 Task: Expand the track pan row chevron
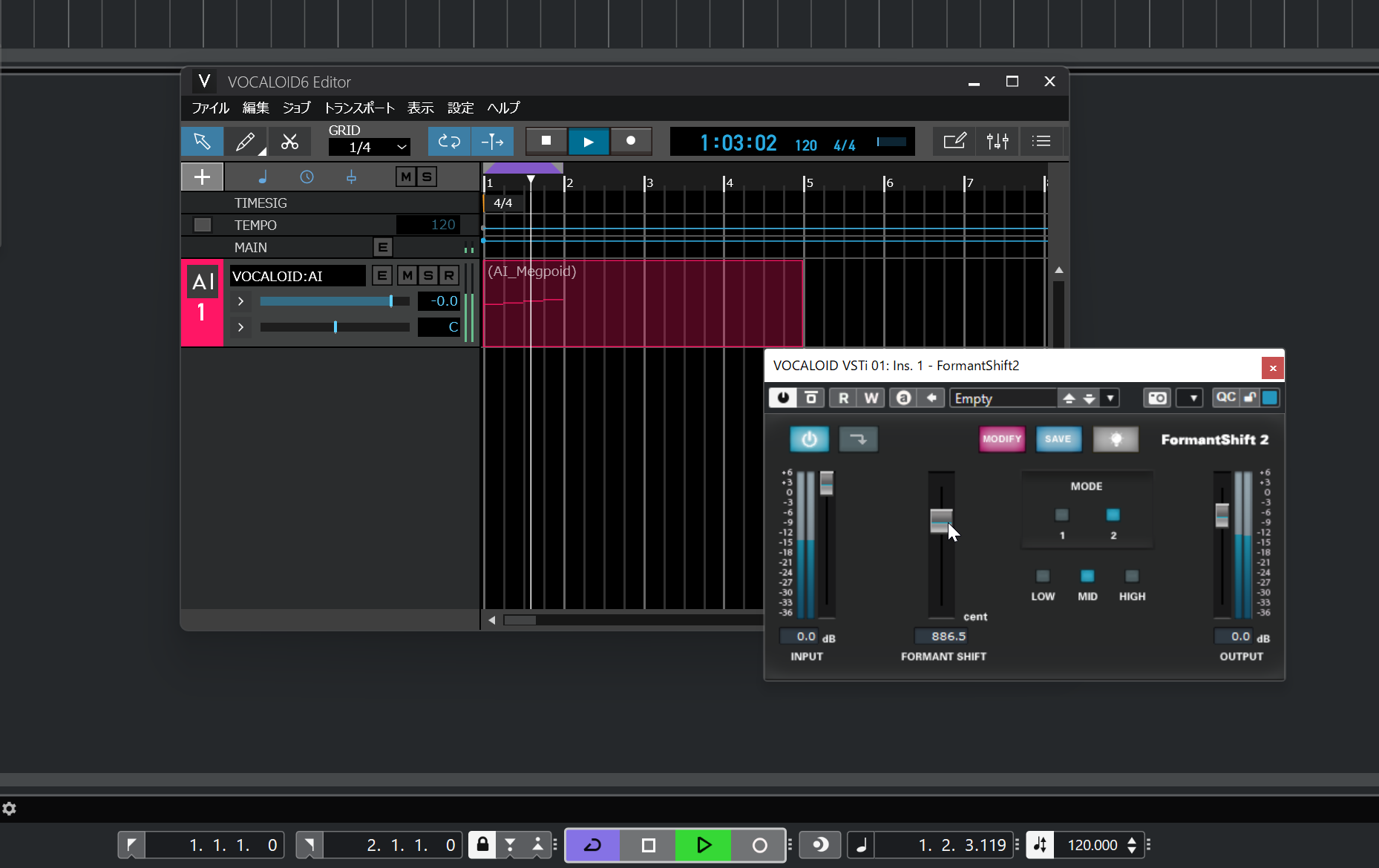[x=240, y=327]
